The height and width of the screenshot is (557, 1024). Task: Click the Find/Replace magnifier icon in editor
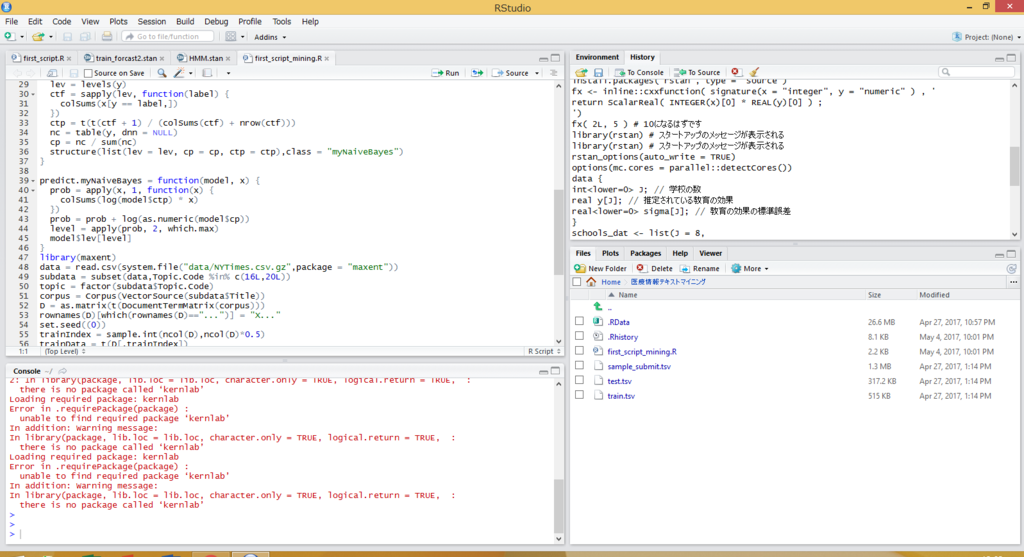click(162, 73)
